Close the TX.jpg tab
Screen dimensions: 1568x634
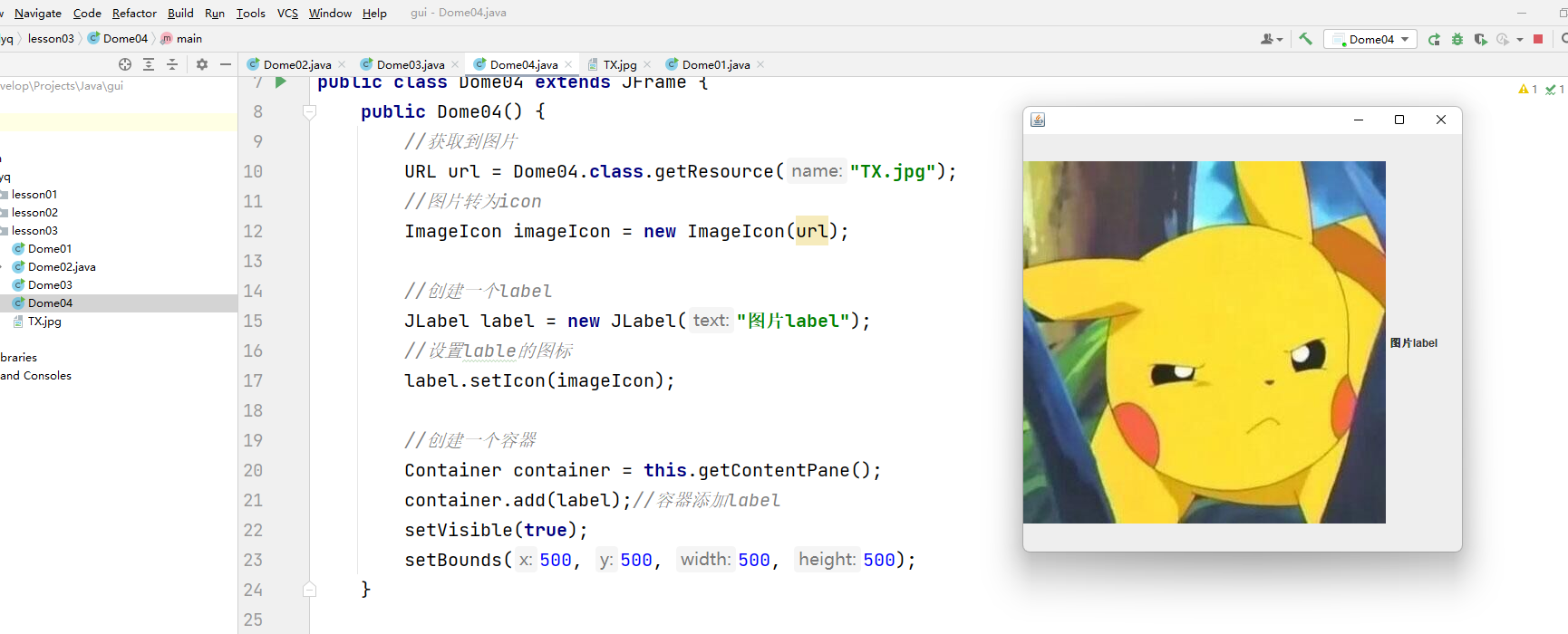647,64
